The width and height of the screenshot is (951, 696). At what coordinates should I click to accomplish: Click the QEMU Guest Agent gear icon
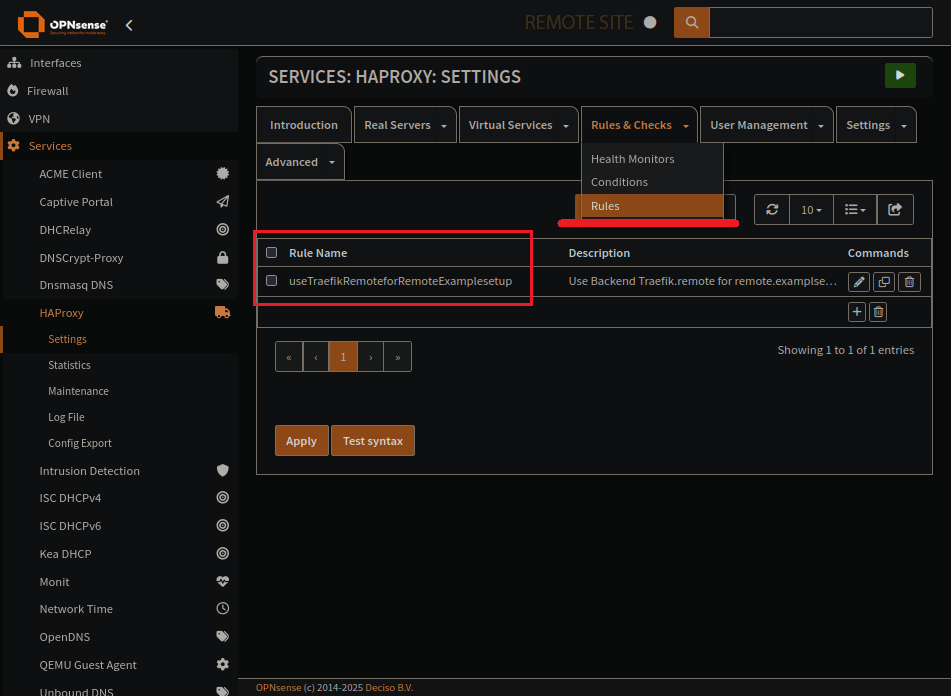[223, 664]
